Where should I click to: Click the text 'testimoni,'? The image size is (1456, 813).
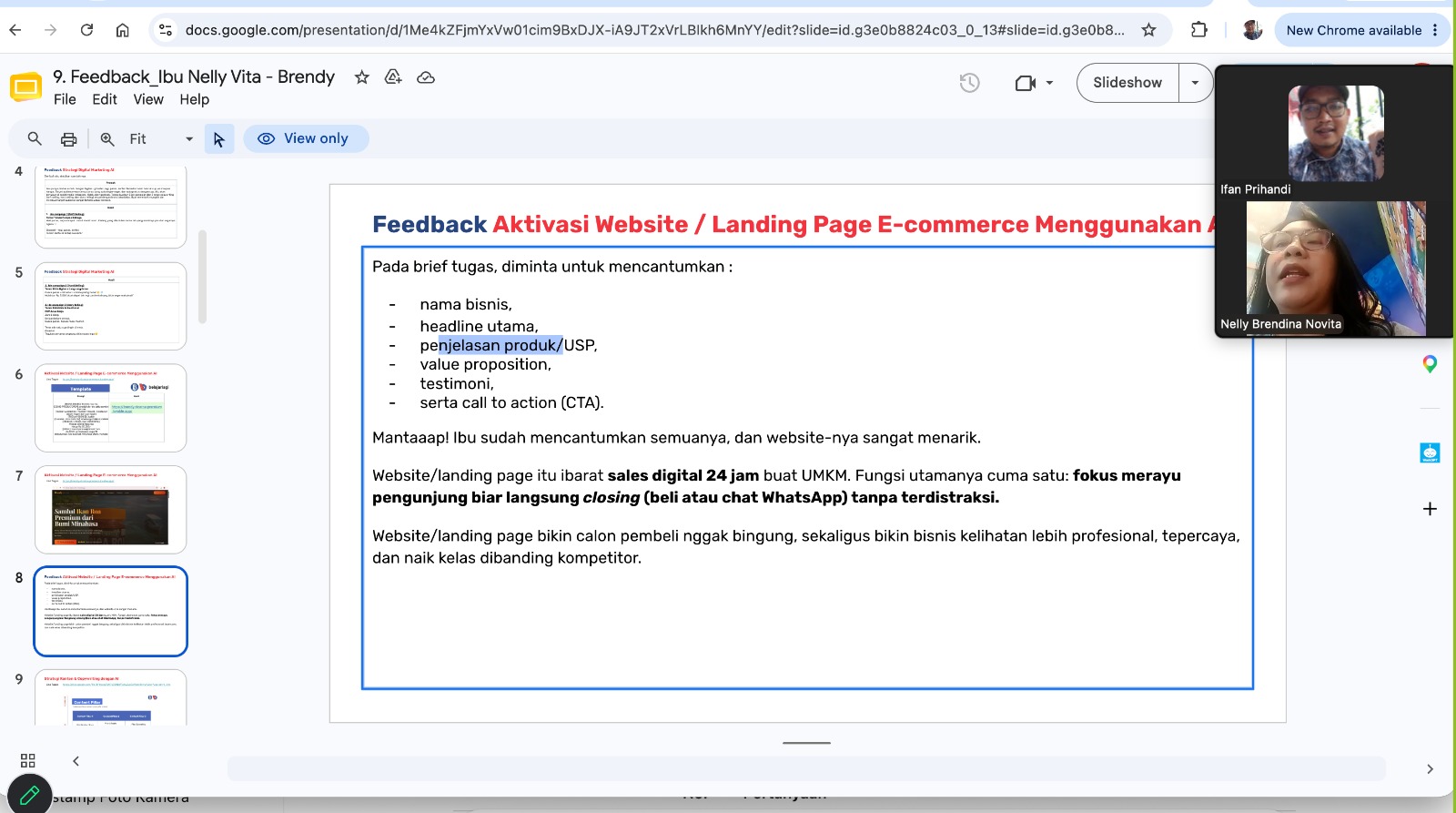pyautogui.click(x=457, y=383)
